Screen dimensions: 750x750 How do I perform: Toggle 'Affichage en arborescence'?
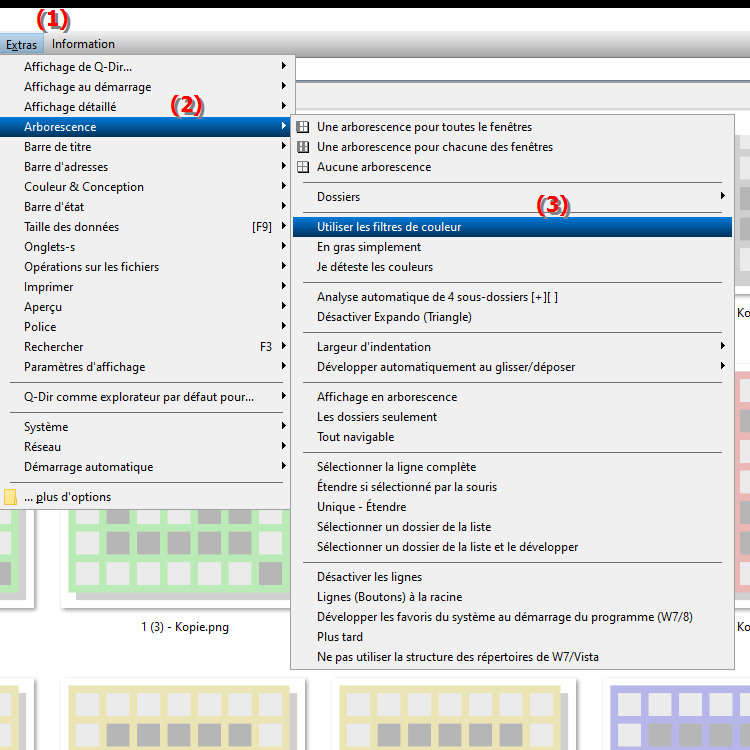click(x=512, y=397)
